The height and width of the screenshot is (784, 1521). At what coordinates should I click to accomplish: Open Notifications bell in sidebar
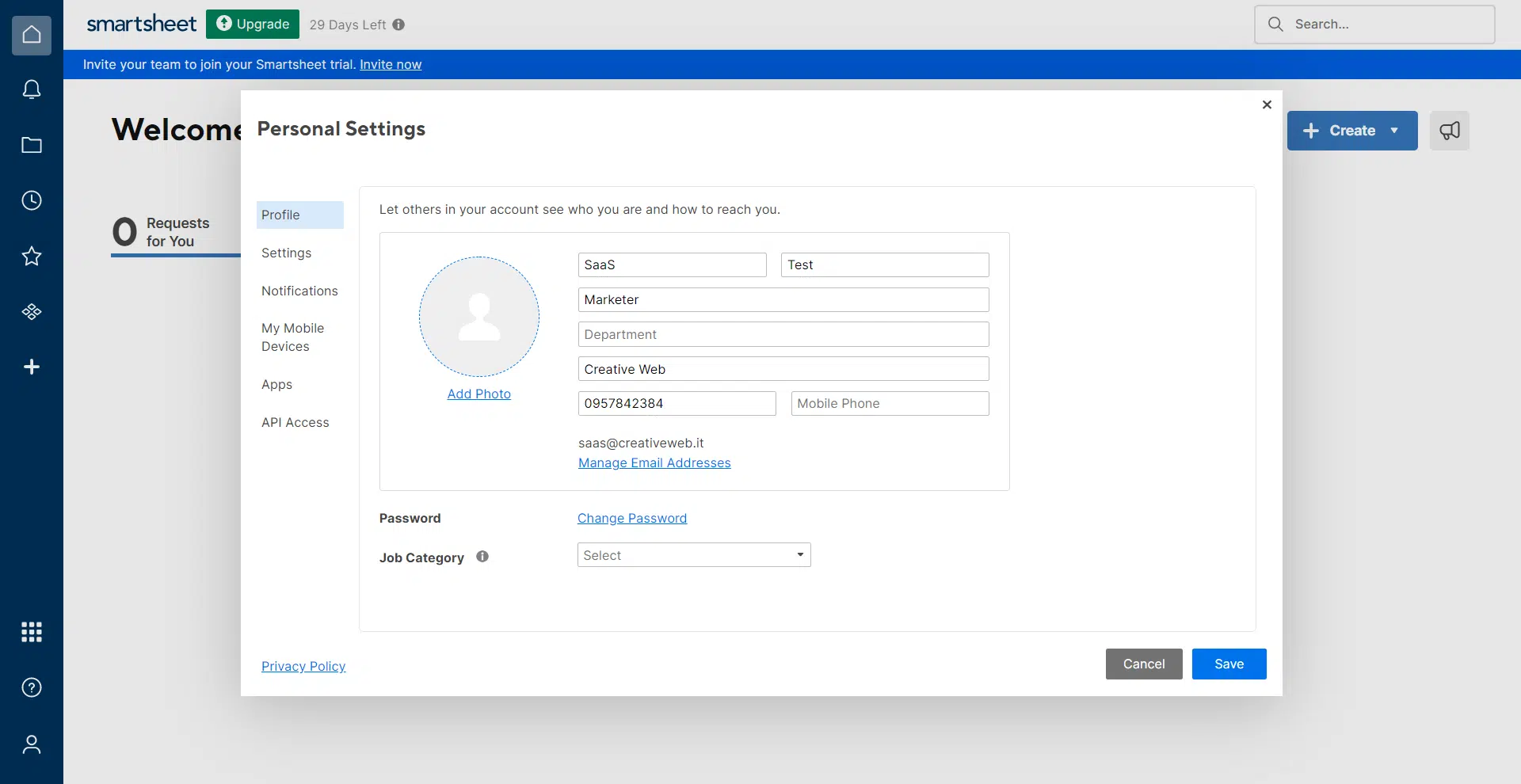pos(32,89)
